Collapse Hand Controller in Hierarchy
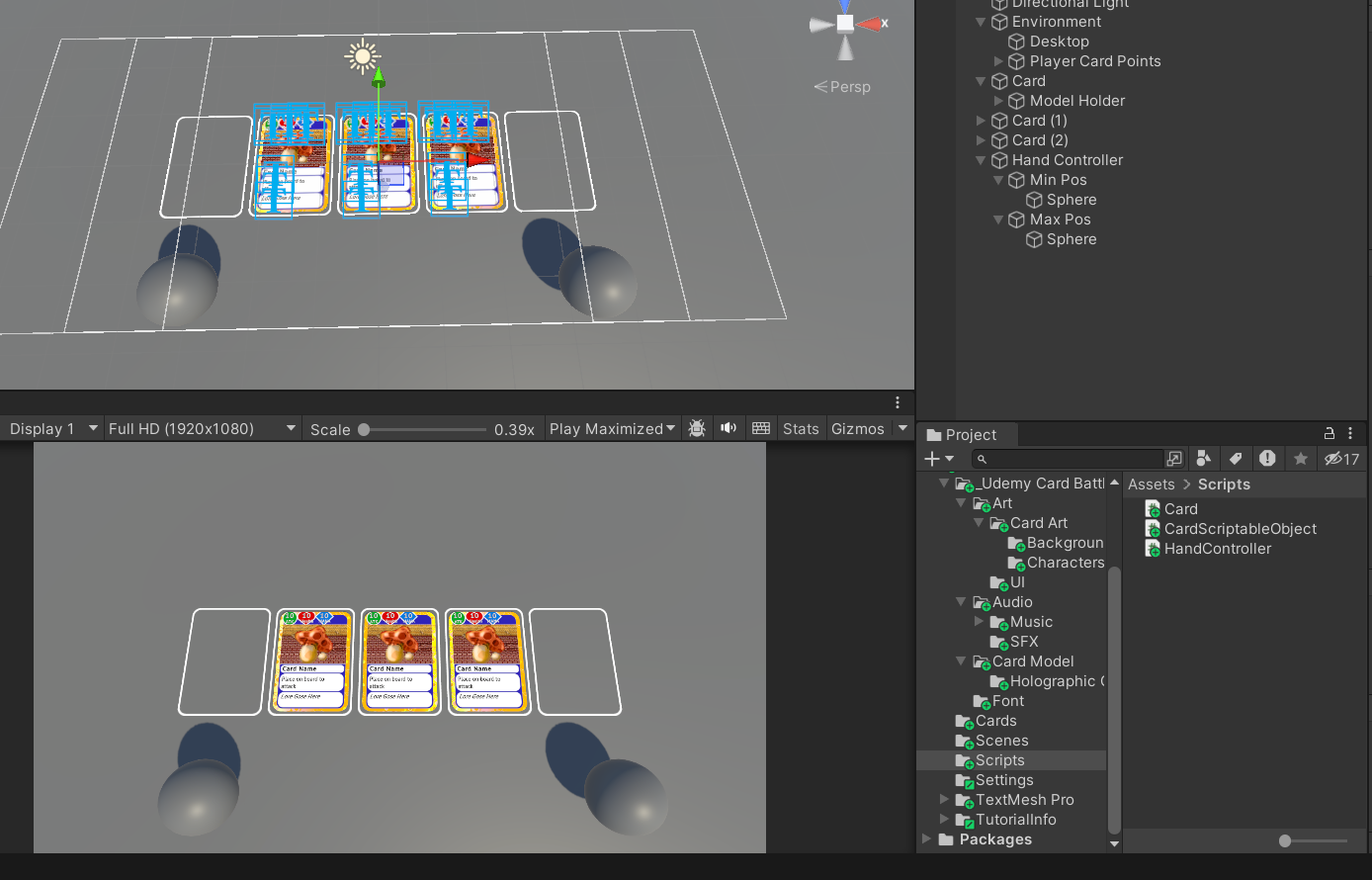 [981, 160]
